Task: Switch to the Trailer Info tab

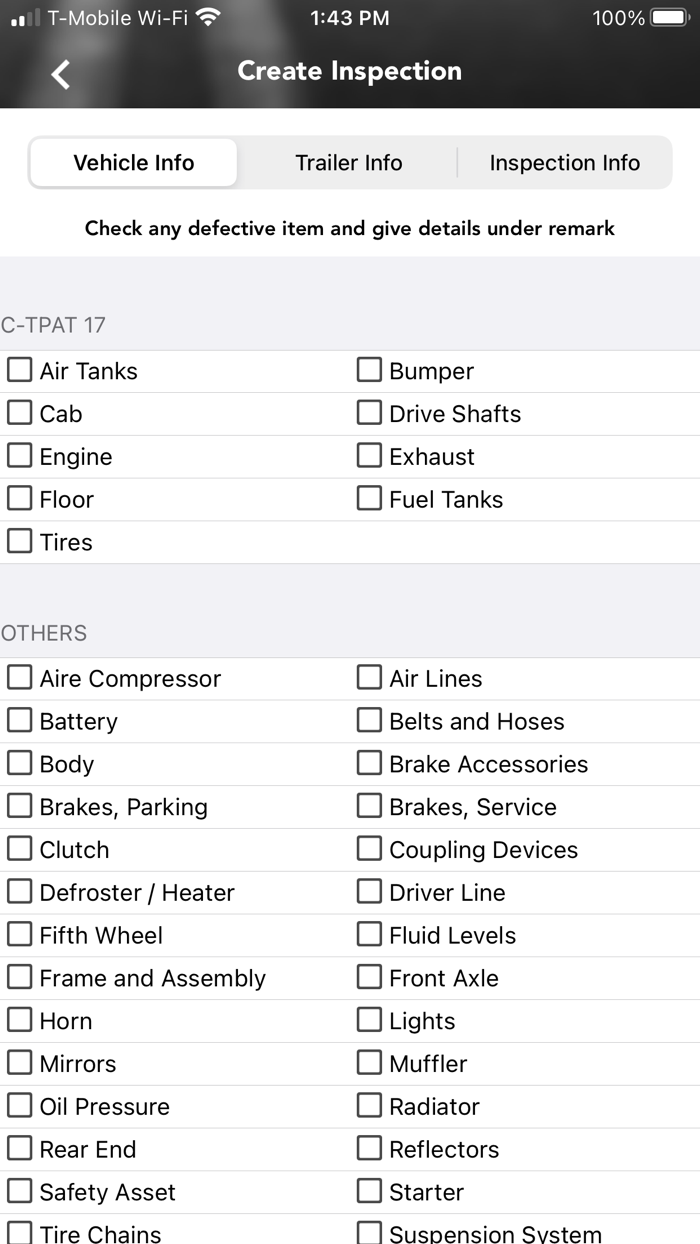Action: tap(348, 162)
